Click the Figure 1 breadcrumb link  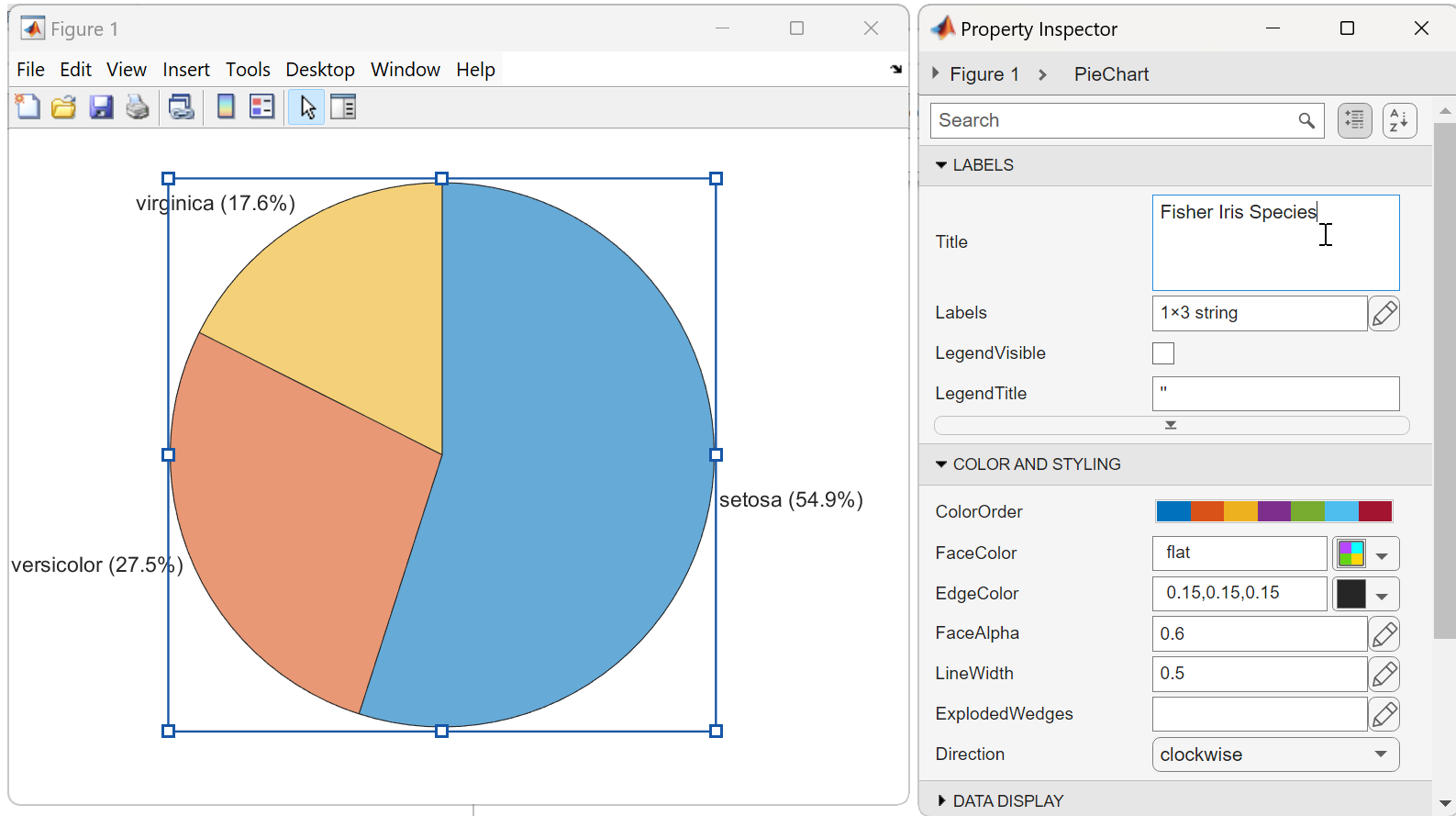[984, 74]
